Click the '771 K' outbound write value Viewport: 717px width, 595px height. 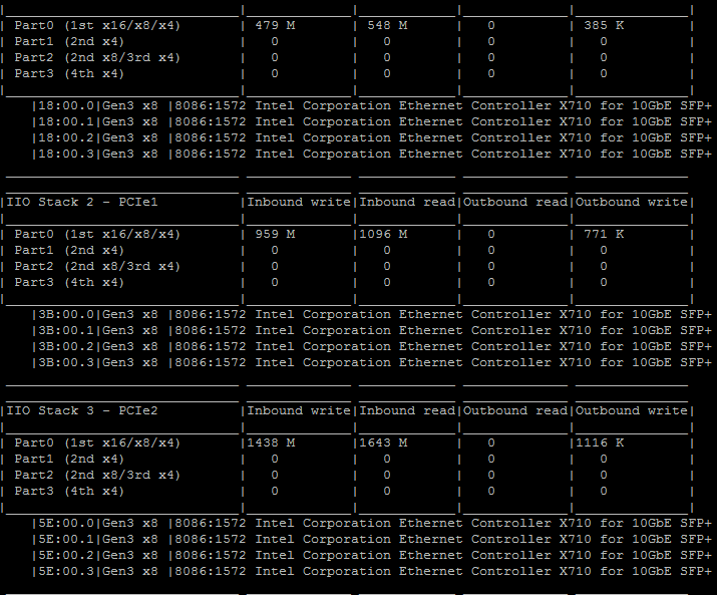[x=604, y=234]
